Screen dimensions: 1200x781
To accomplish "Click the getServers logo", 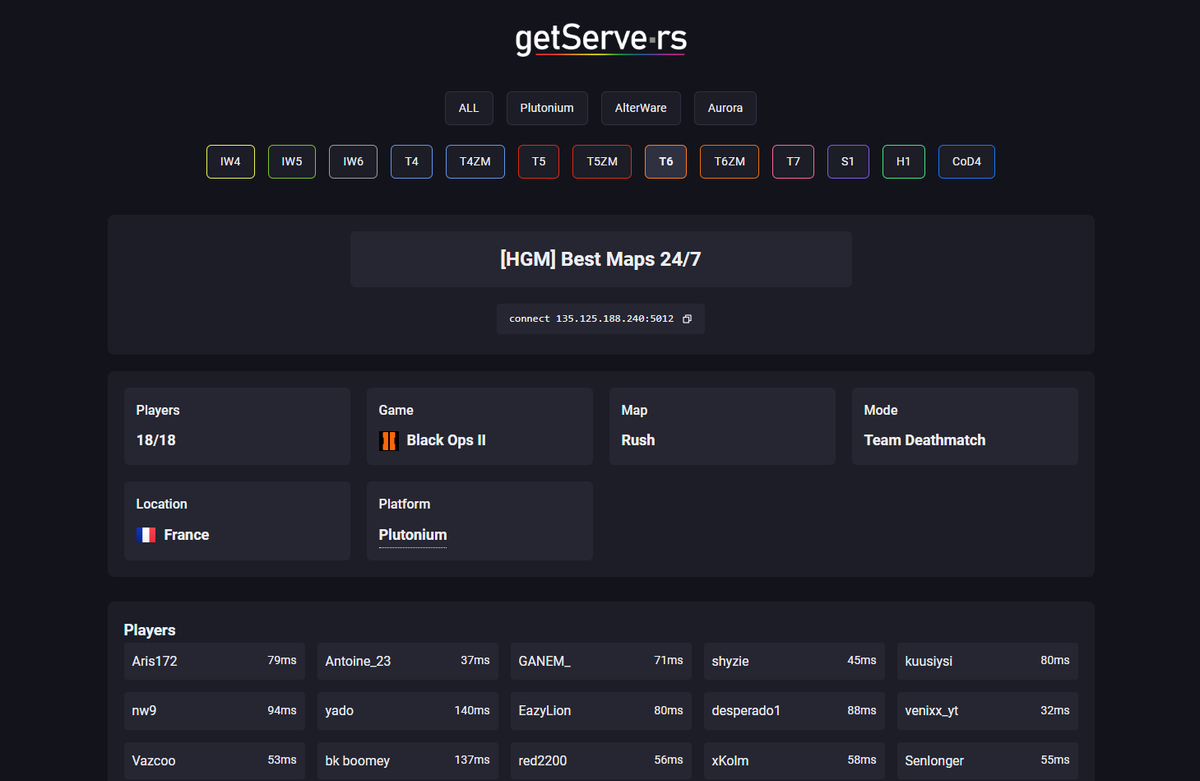I will (600, 39).
